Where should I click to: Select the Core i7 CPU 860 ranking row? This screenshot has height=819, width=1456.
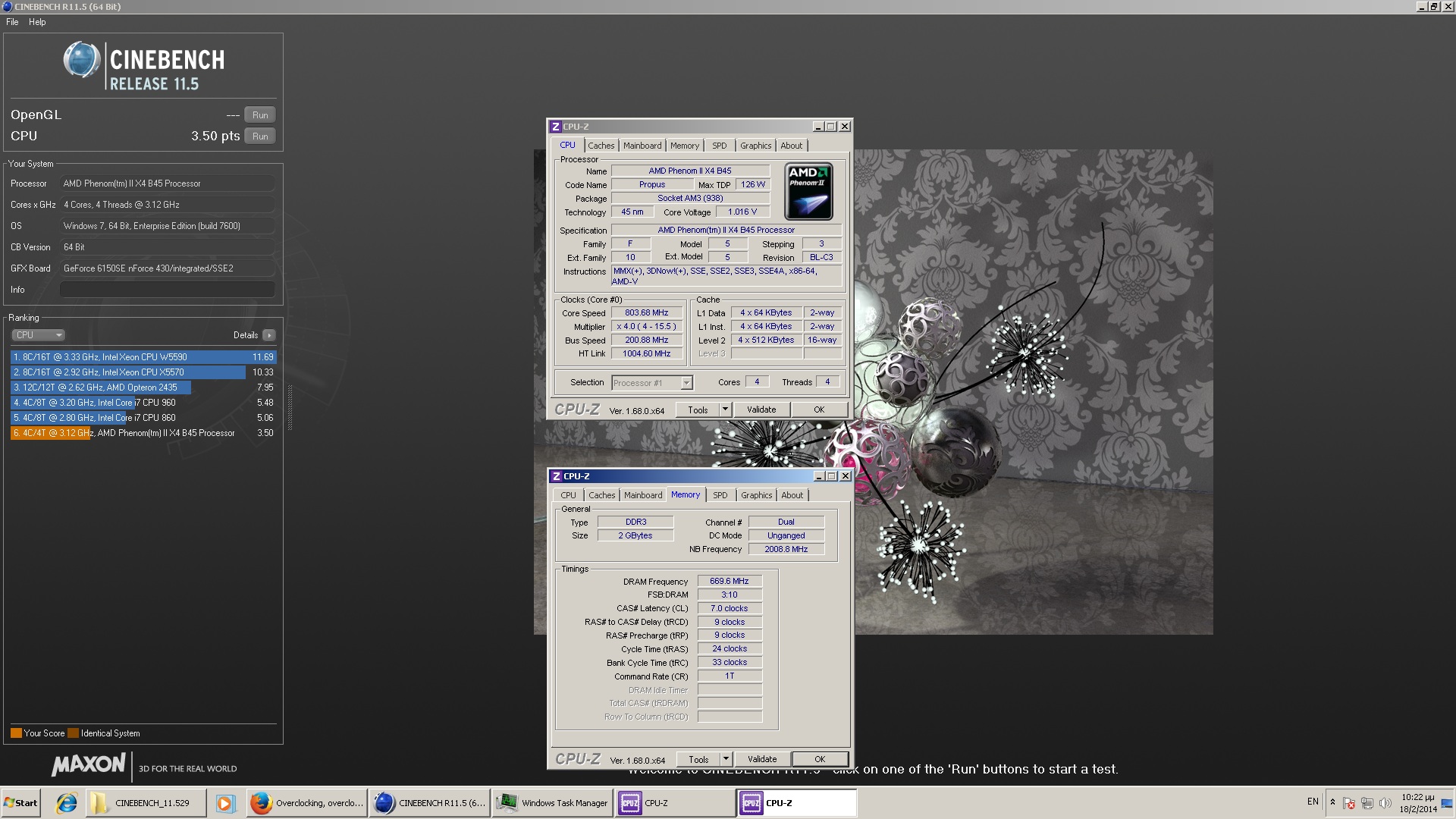click(x=143, y=418)
